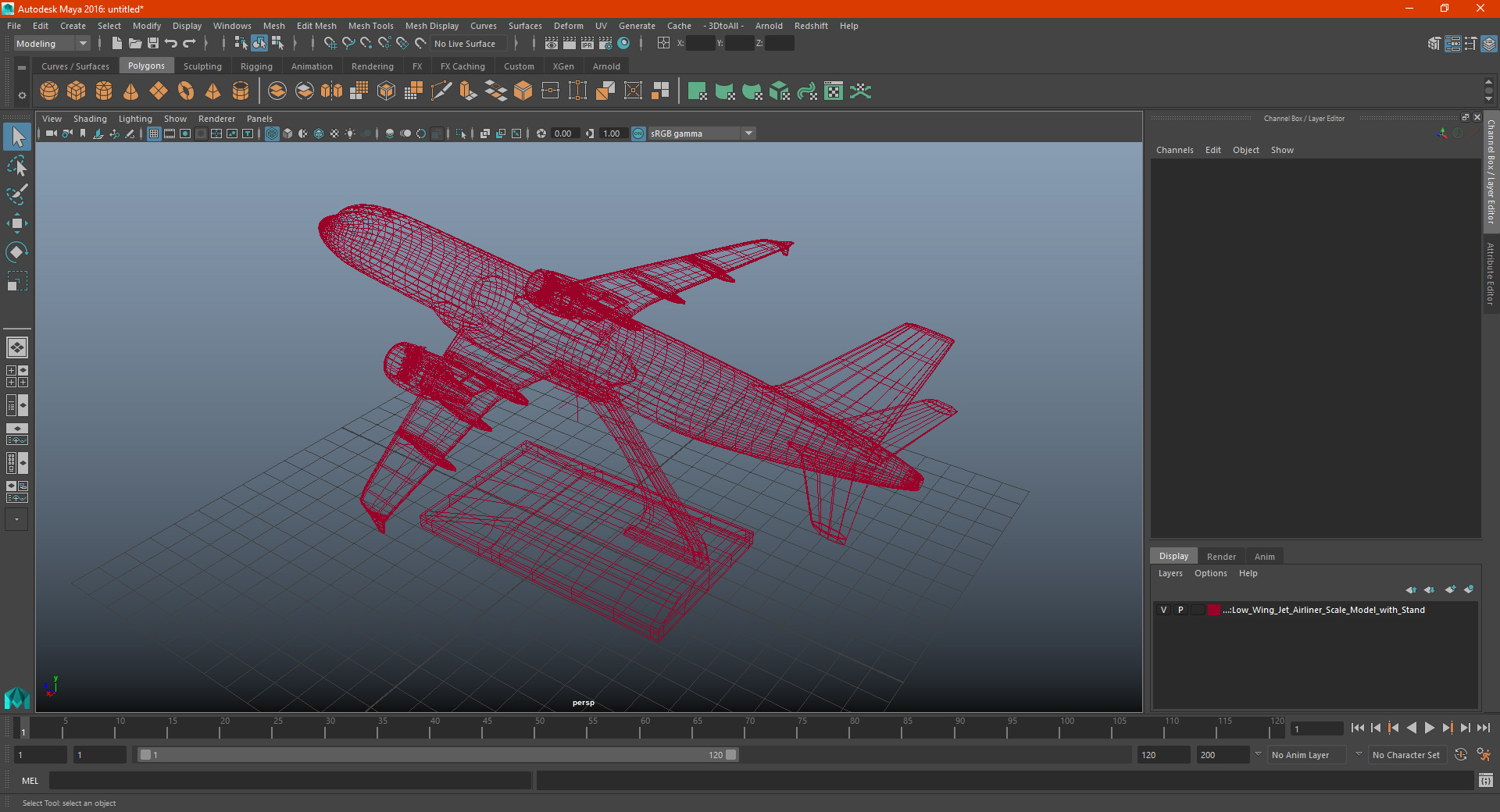
Task: Click the Multi-Cut tool shelf icon
Action: pyautogui.click(x=441, y=91)
